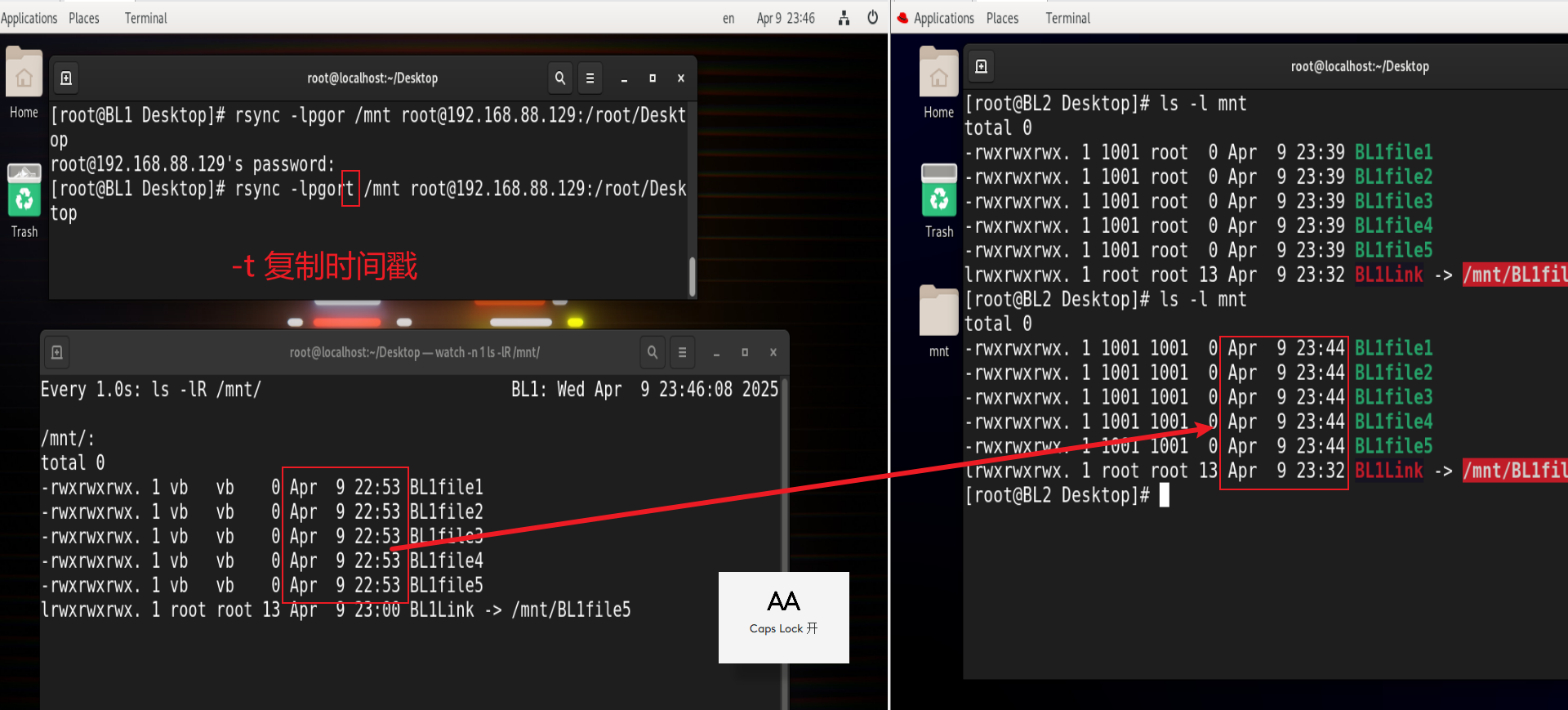Click green 'BL1file4' dated 23:44 in BL2 terminal
The width and height of the screenshot is (1568, 710).
point(1393,422)
